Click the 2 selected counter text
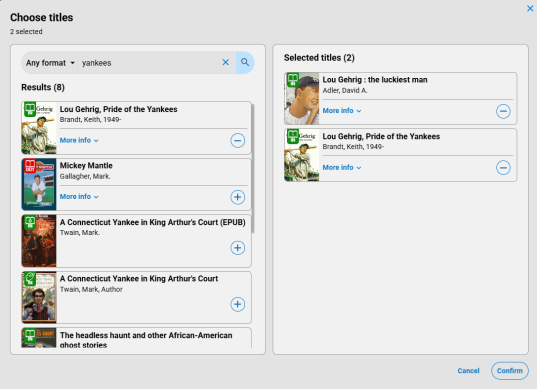 26,32
